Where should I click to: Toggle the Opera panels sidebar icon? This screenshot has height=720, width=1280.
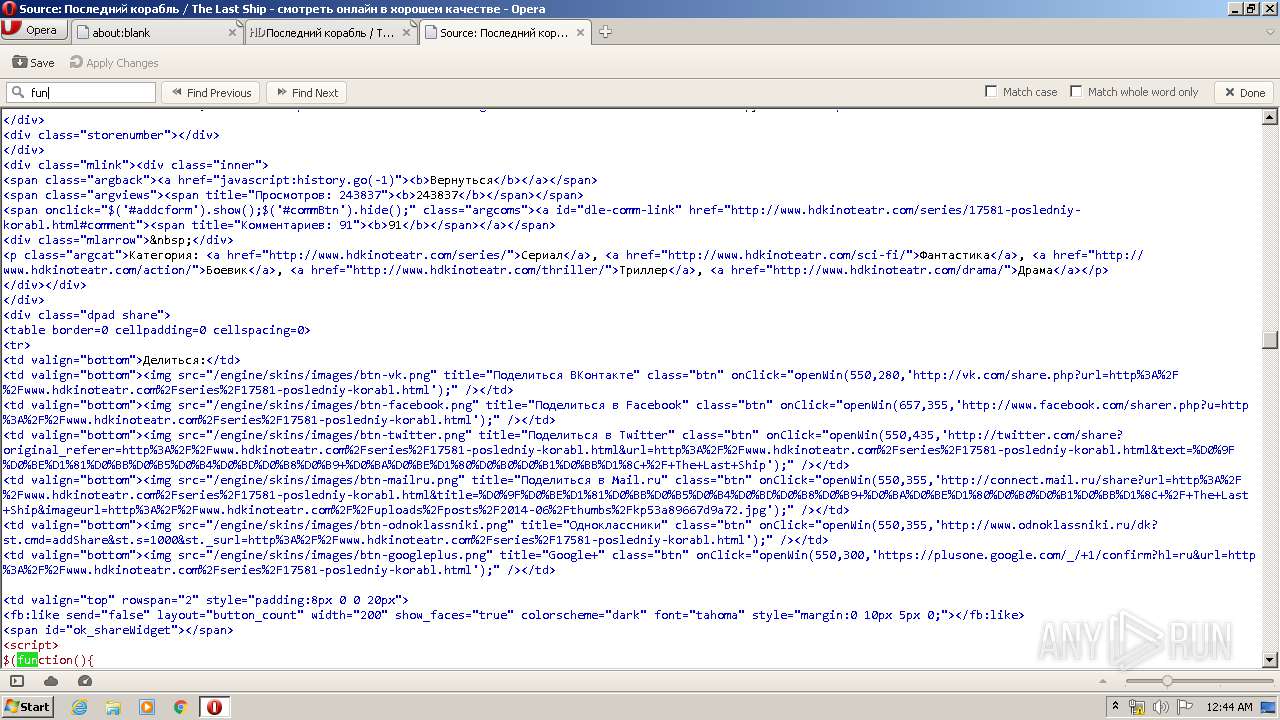tap(17, 681)
